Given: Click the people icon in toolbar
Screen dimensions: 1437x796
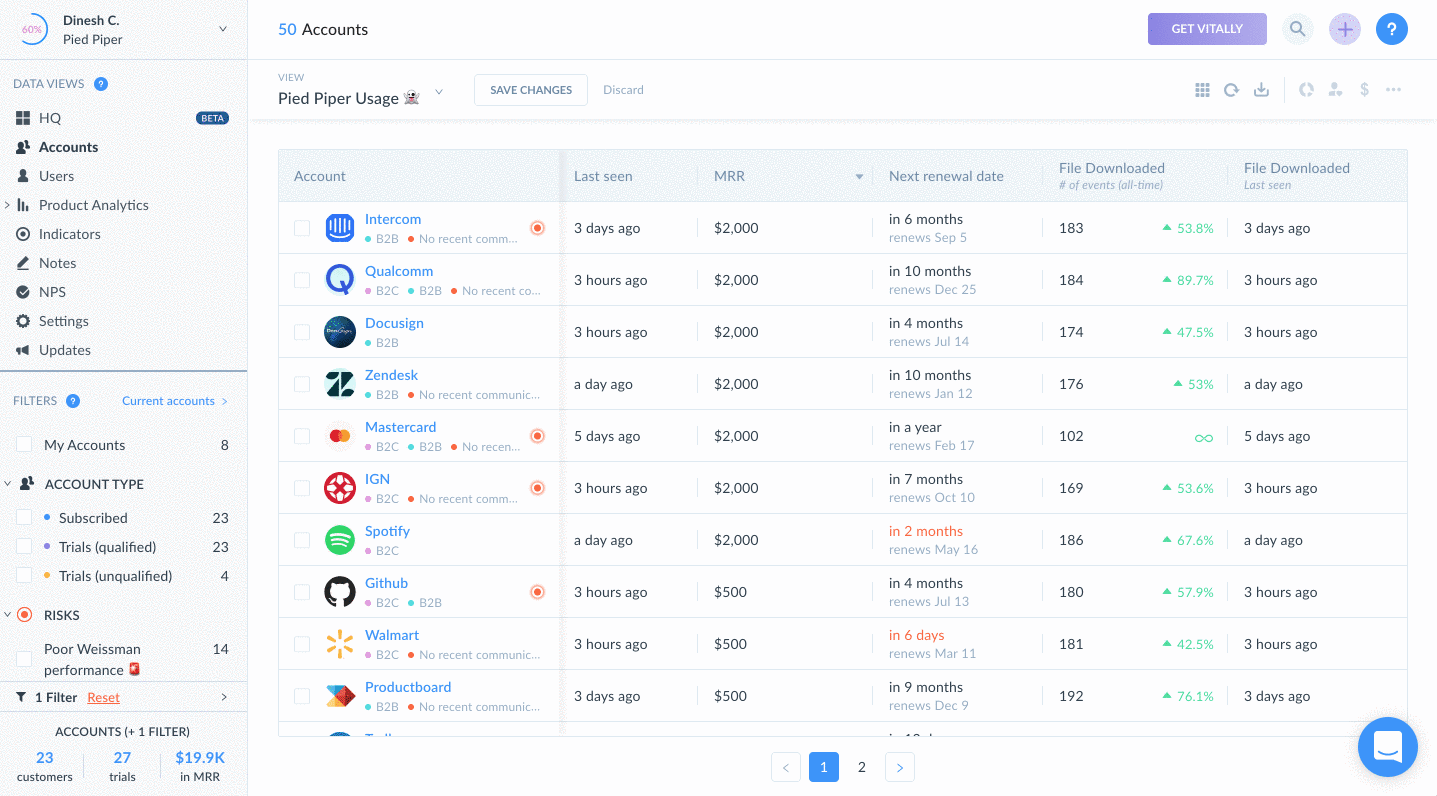Looking at the screenshot, I should [x=1335, y=90].
